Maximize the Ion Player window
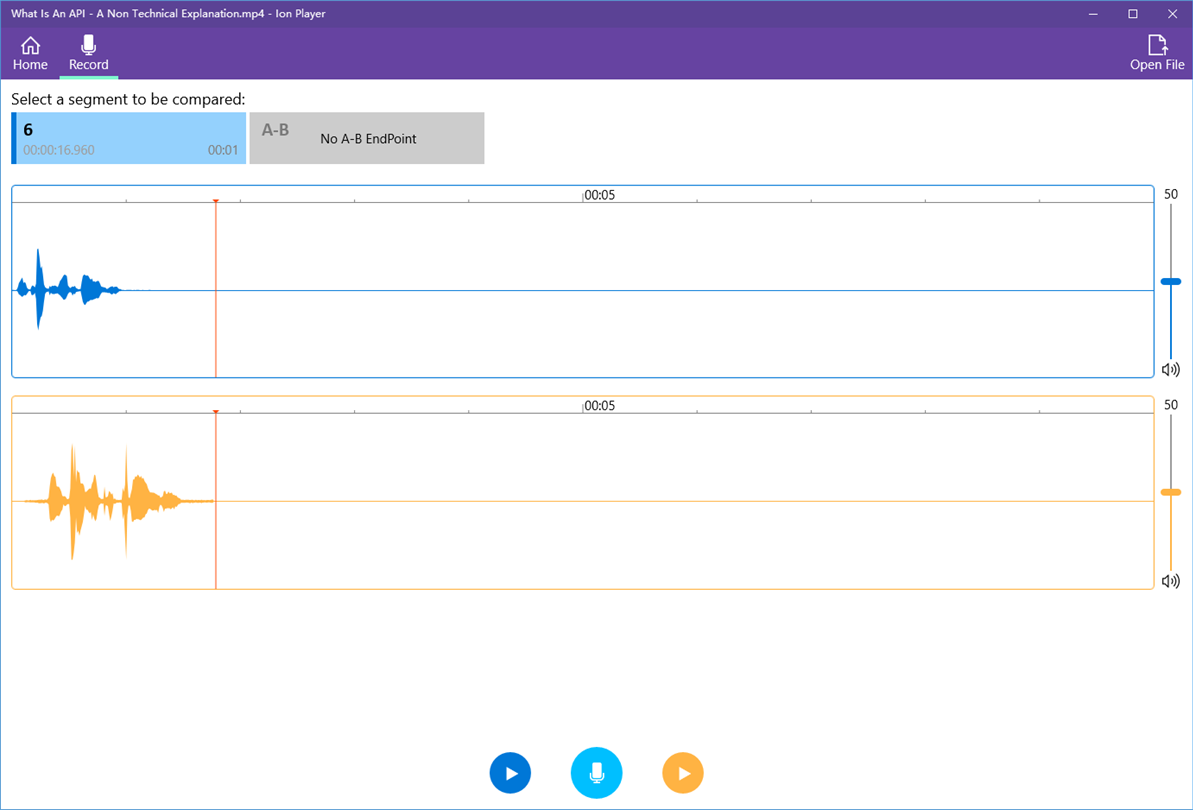 1133,14
